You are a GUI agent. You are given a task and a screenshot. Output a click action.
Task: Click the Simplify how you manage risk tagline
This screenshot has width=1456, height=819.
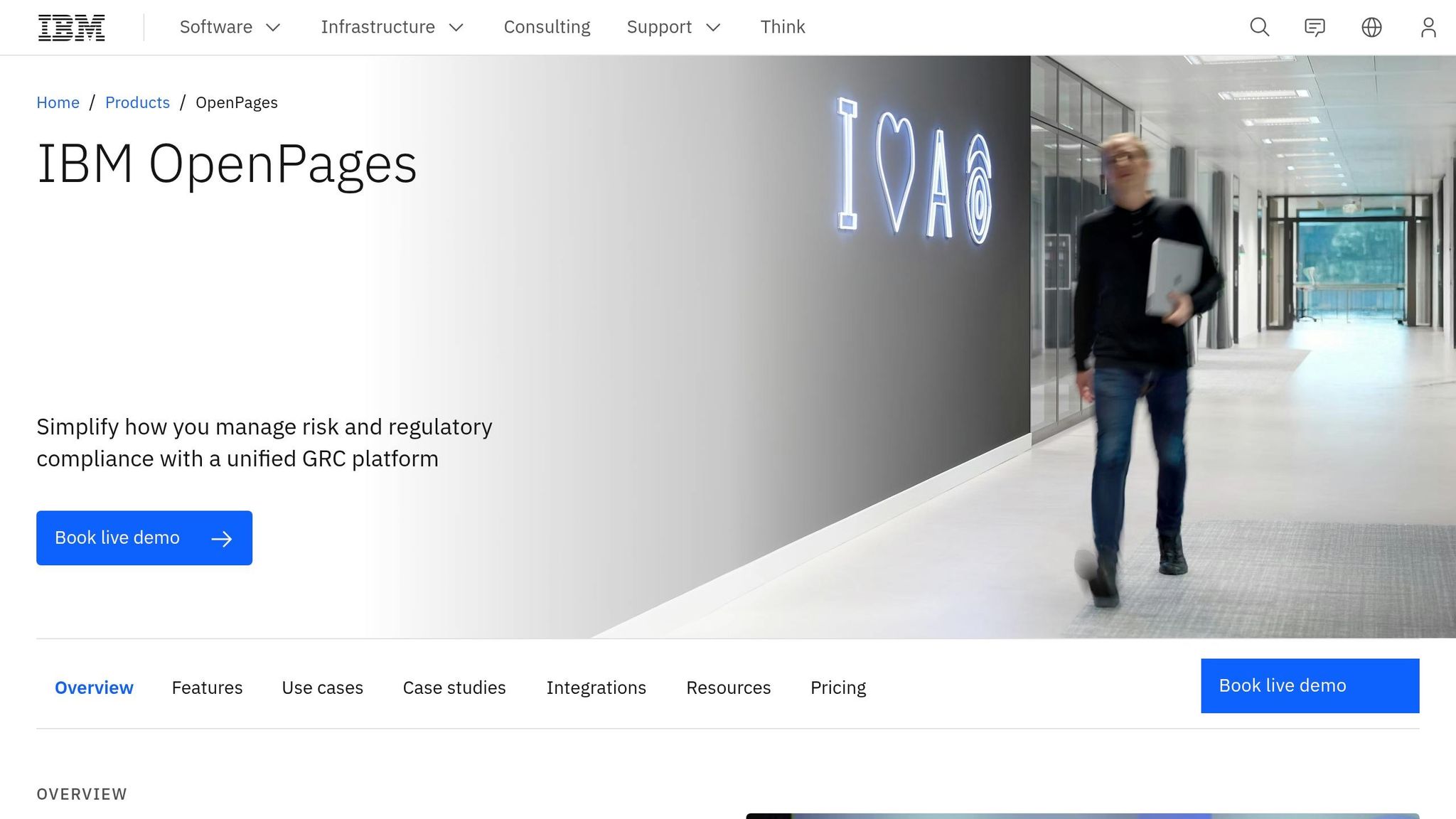[x=264, y=442]
